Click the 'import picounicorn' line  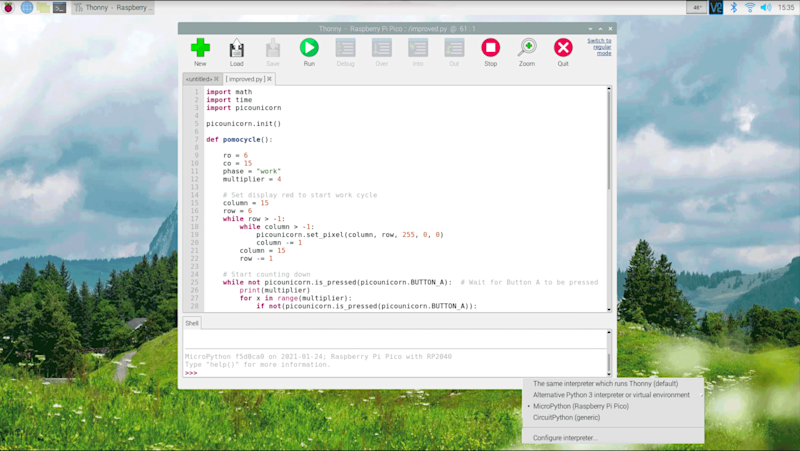pos(243,108)
